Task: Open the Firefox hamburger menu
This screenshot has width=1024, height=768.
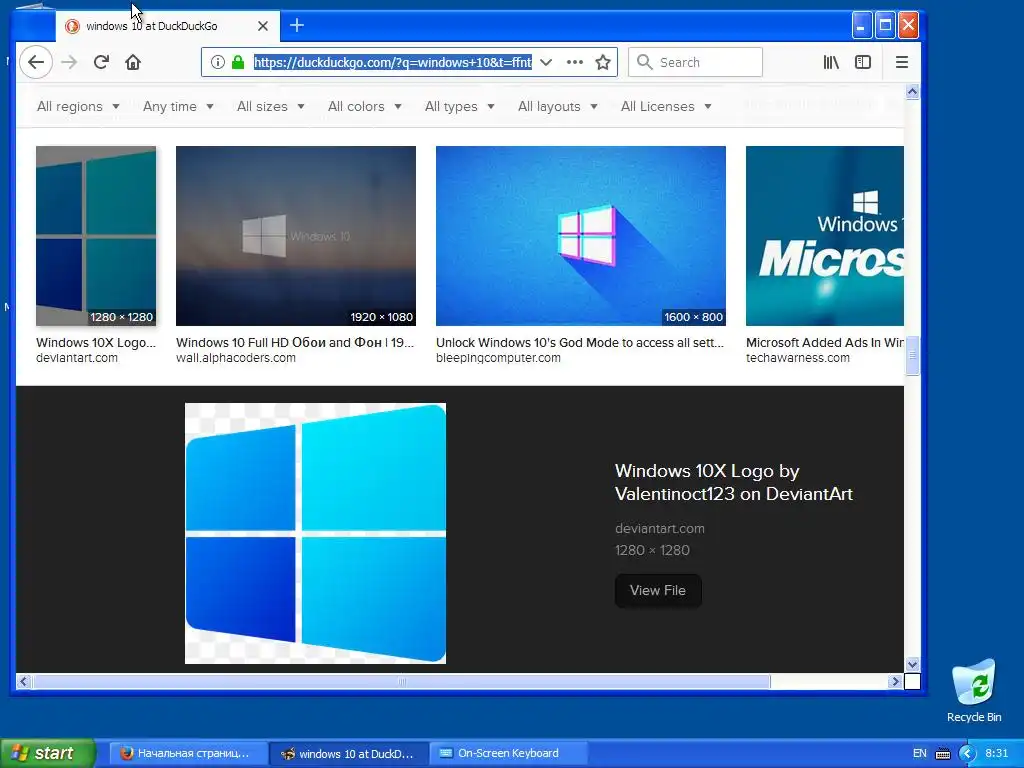Action: (x=902, y=62)
